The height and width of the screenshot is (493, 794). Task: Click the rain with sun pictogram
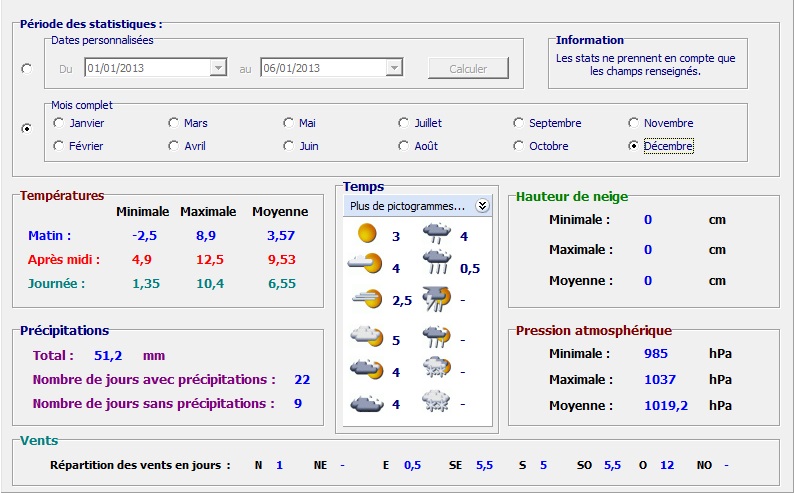(x=436, y=337)
